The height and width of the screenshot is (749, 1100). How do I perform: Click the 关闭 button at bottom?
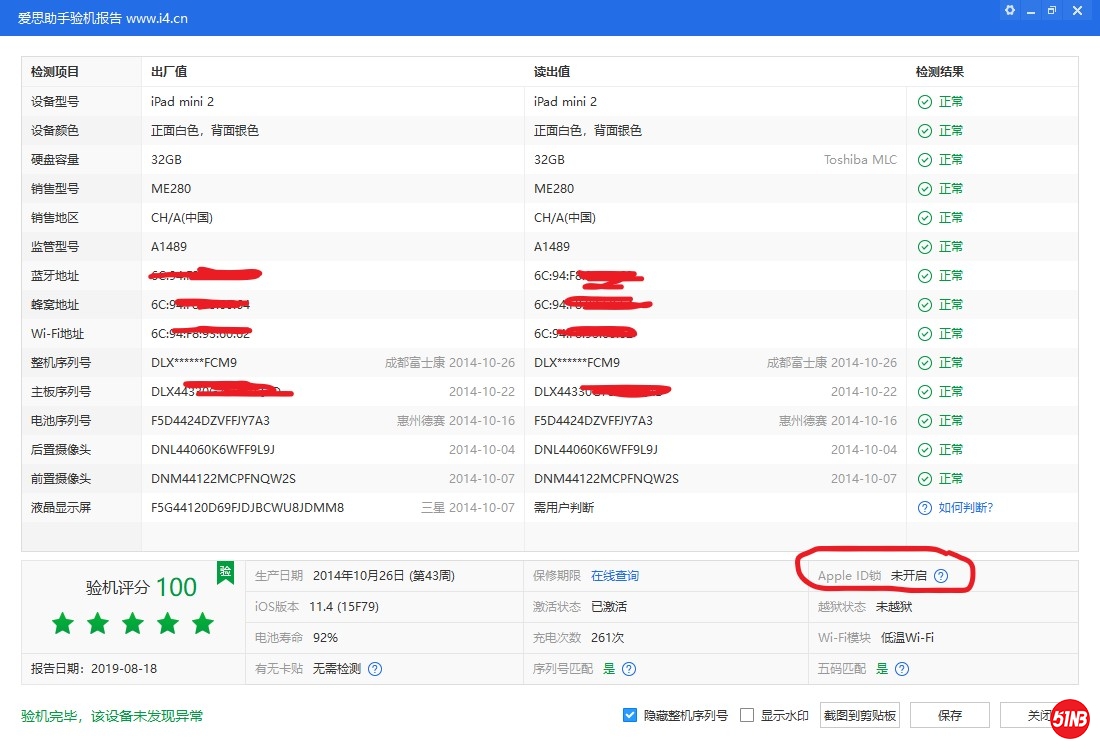1030,715
